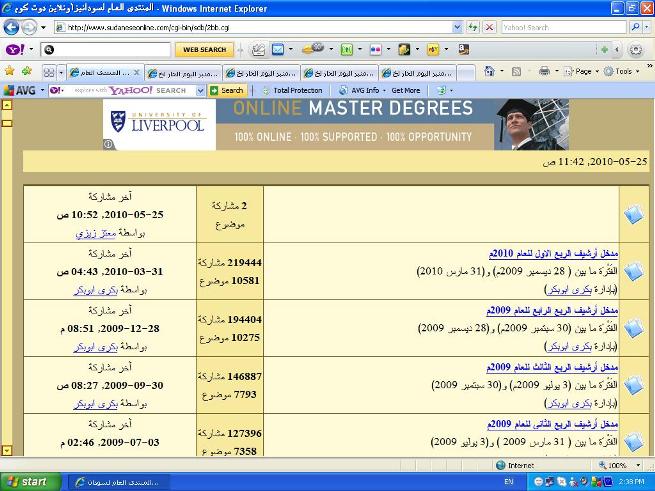The height and width of the screenshot is (491, 655).
Task: Open a new blank tab
Action: pyautogui.click(x=466, y=74)
